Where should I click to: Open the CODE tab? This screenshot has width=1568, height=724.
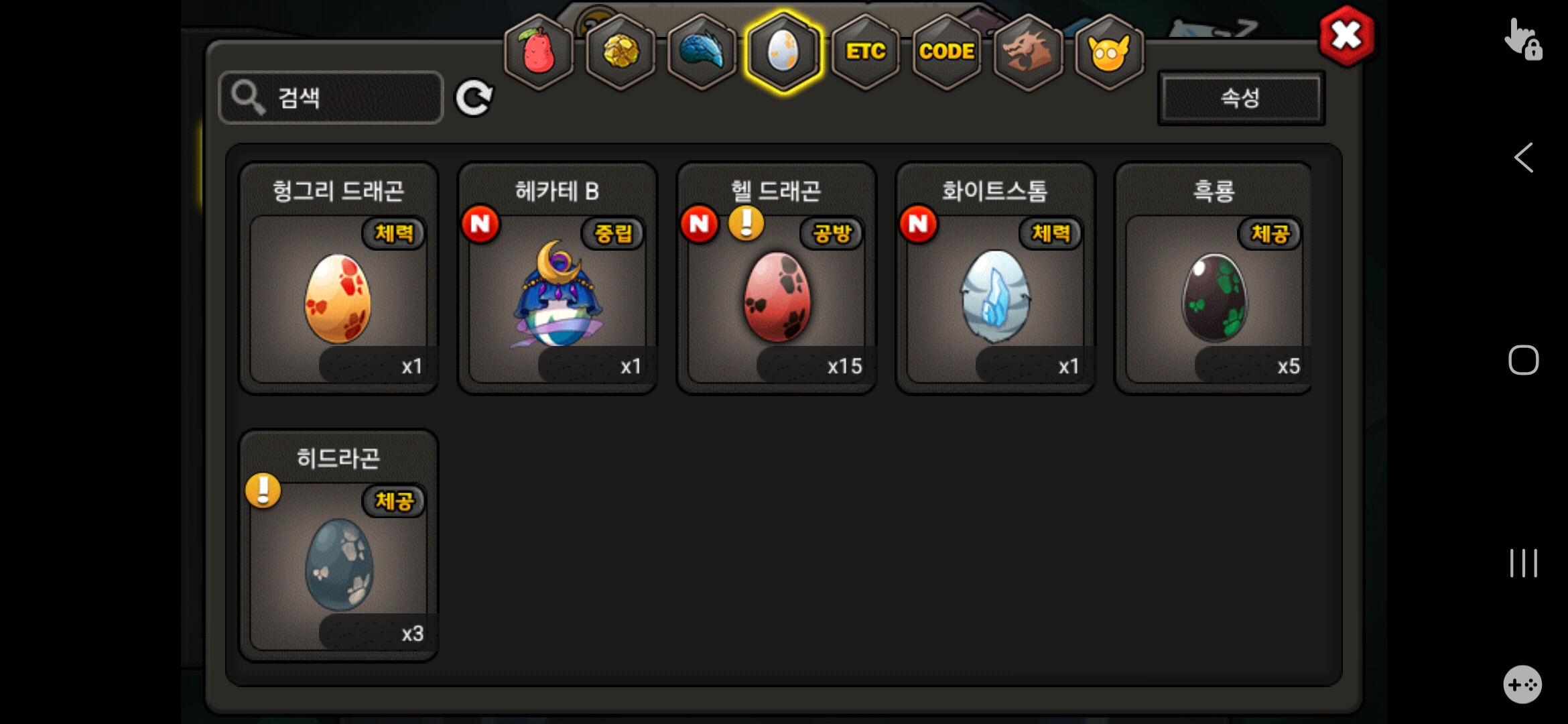[947, 52]
